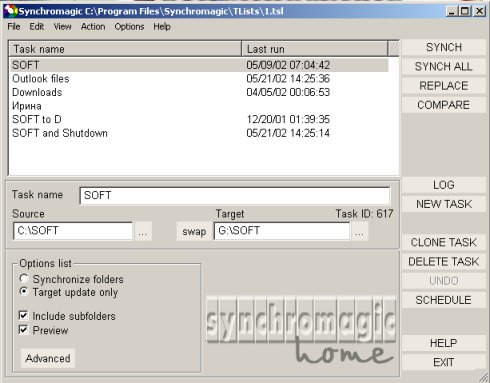The height and width of the screenshot is (383, 490).
Task: Click the REPLACE button
Action: tap(444, 86)
